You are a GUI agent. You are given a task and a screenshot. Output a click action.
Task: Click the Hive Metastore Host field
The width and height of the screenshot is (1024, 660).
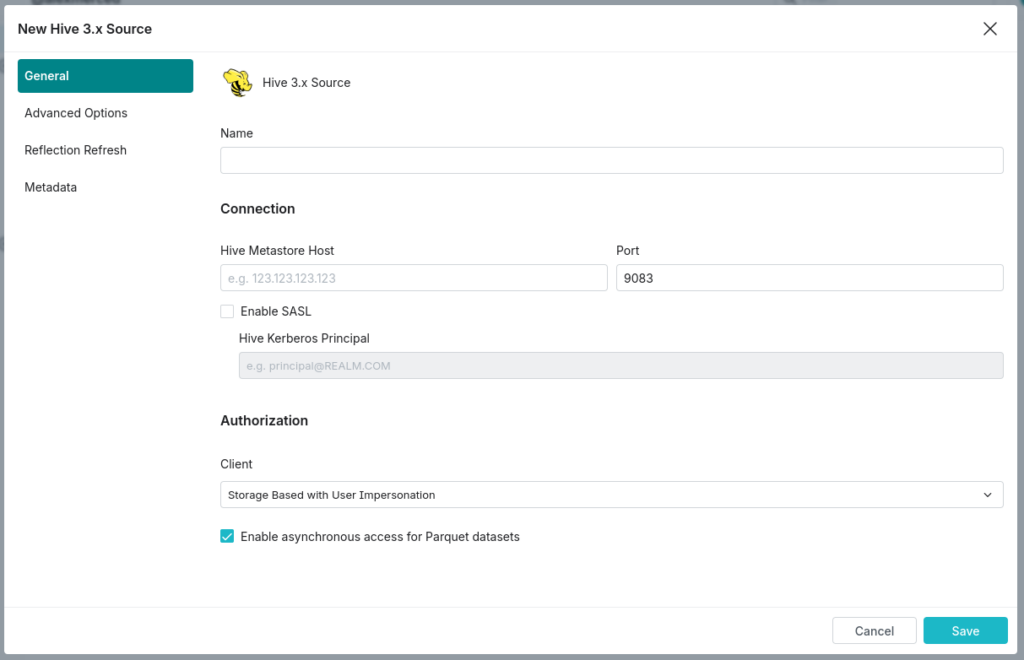point(413,278)
